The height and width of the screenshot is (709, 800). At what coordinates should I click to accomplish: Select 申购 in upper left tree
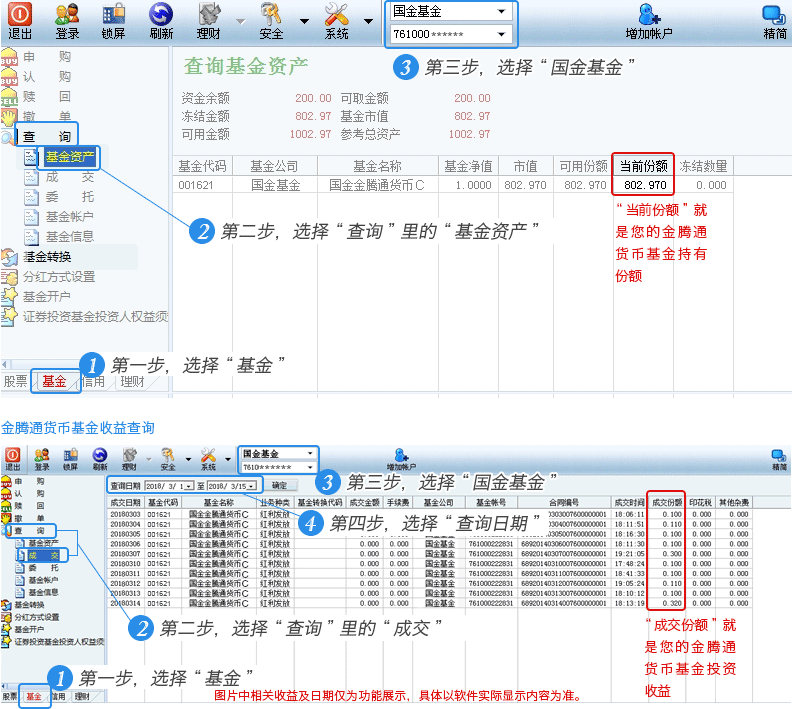click(x=46, y=57)
